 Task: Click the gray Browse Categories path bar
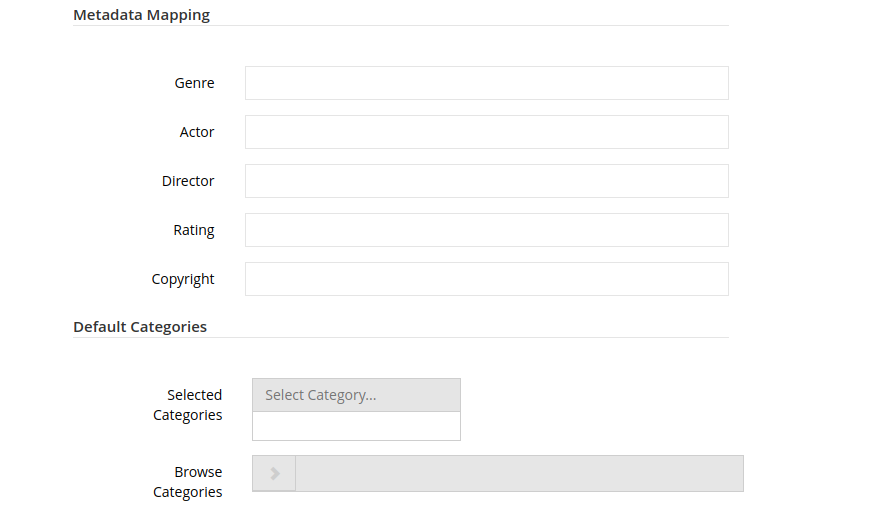click(x=519, y=473)
